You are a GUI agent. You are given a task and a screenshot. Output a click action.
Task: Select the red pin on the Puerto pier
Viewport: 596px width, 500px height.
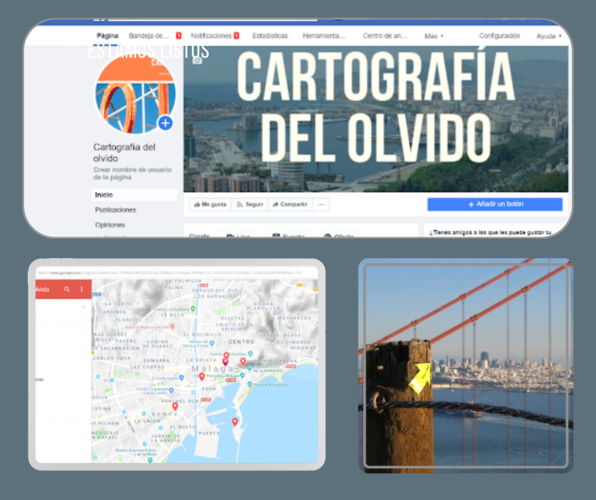235,422
